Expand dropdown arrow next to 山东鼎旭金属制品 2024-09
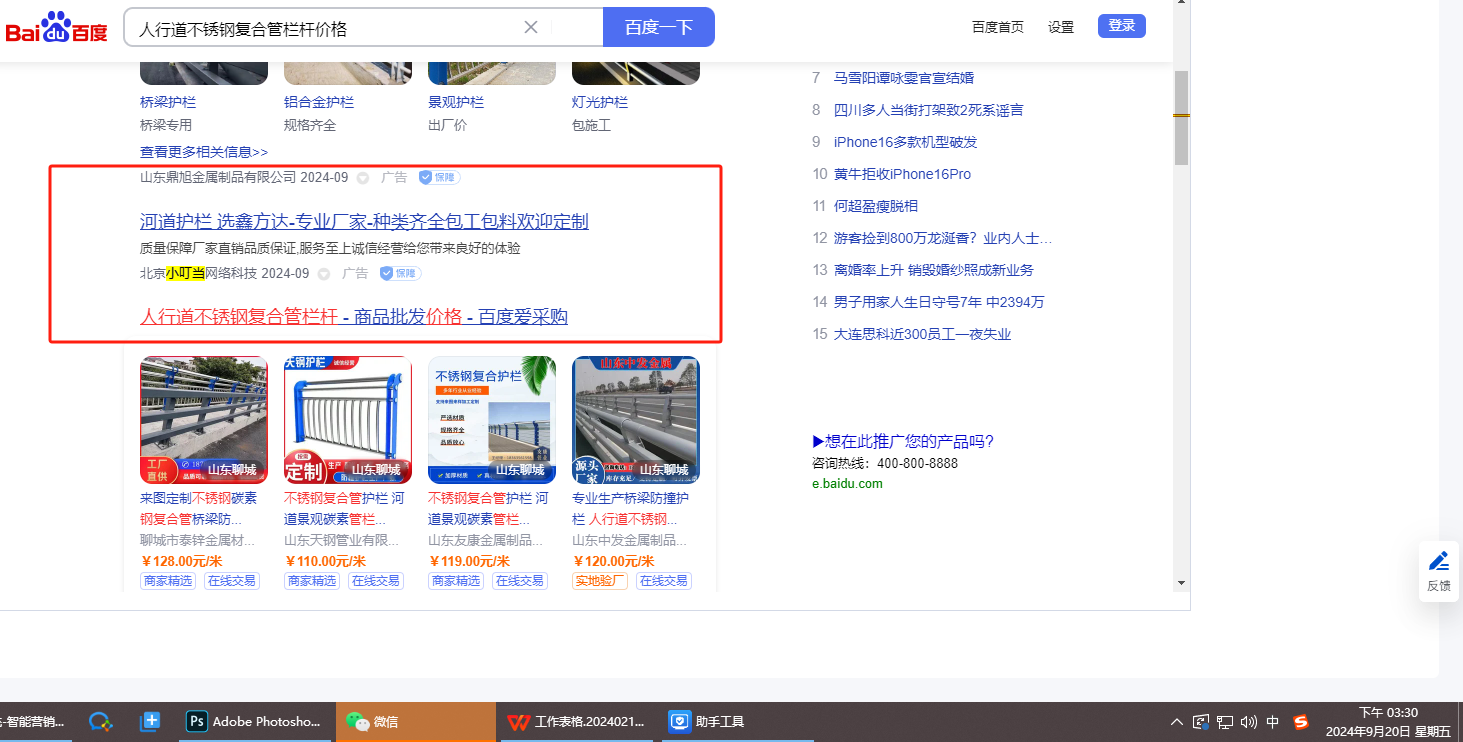Screen dimensions: 1463x742 pos(363,178)
